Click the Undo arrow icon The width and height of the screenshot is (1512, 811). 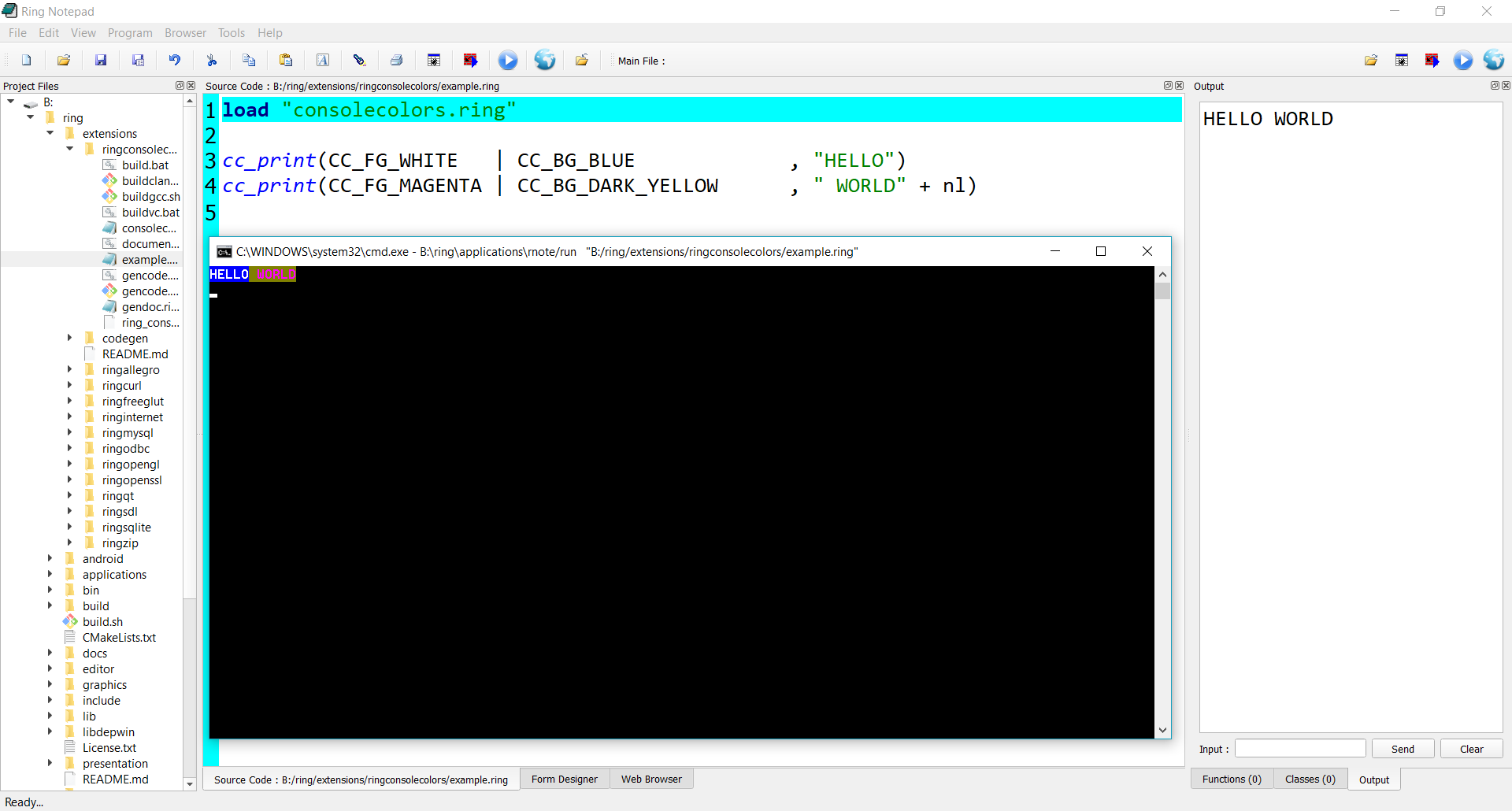tap(175, 61)
